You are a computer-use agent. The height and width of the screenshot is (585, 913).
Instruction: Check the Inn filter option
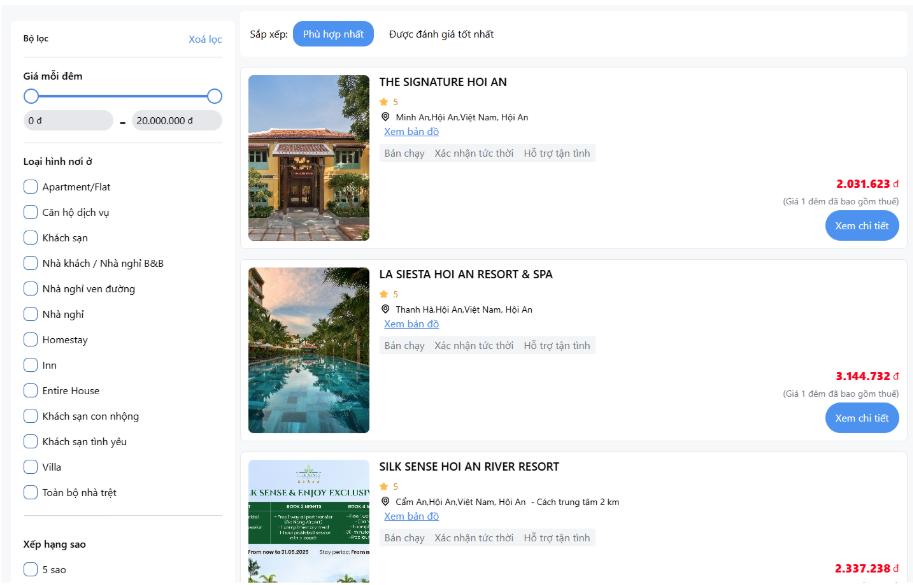(x=30, y=365)
